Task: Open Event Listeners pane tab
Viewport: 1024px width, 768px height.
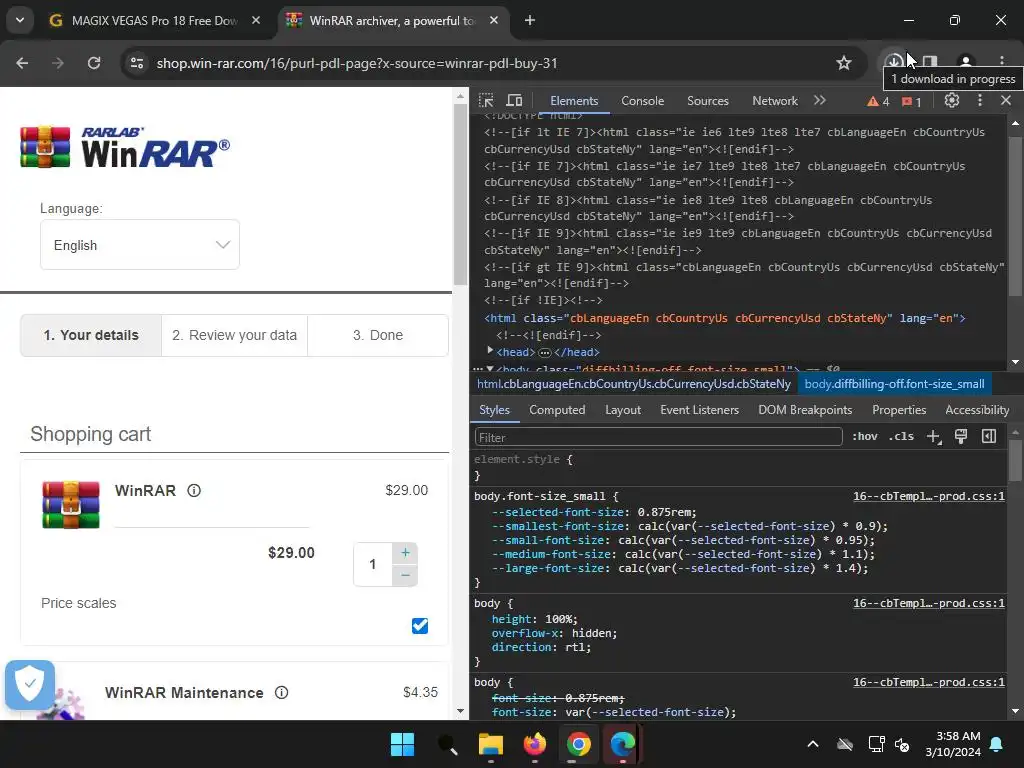Action: tap(699, 410)
